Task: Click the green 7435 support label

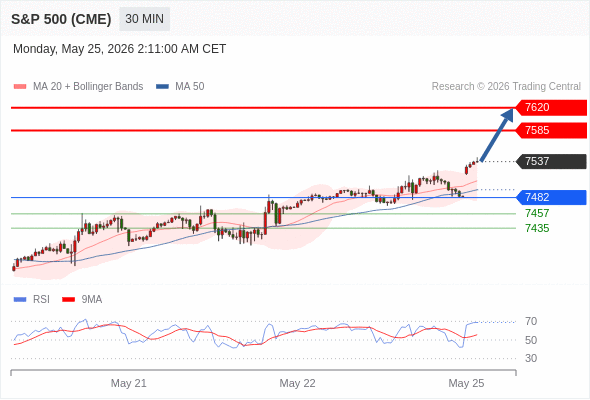Action: tap(537, 228)
